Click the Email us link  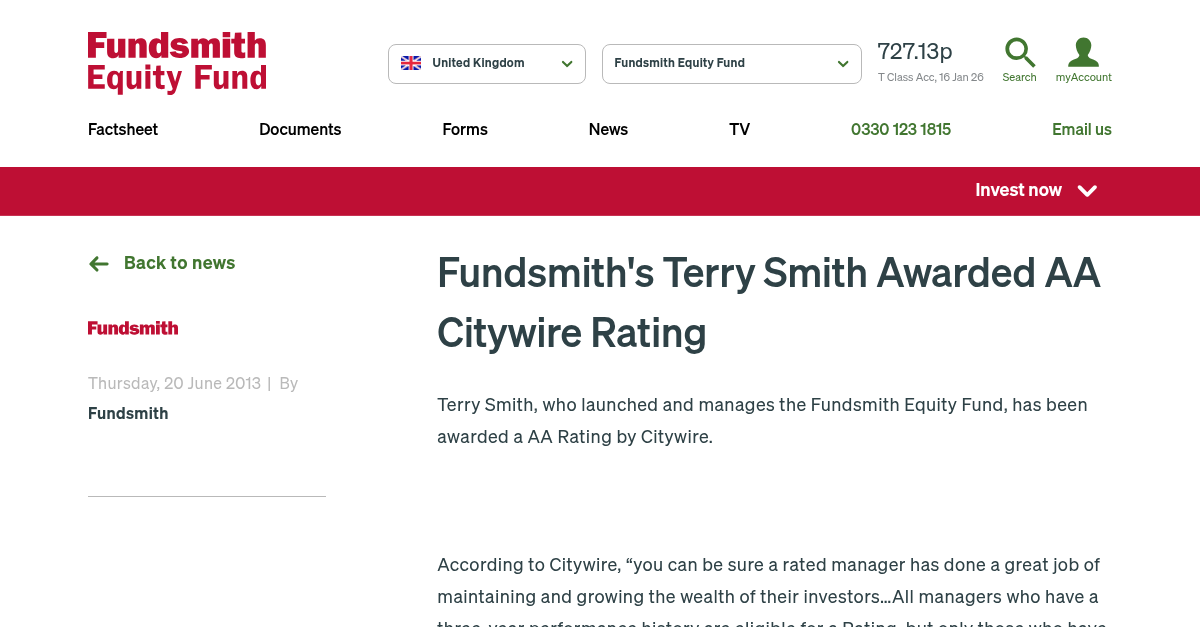coord(1082,129)
